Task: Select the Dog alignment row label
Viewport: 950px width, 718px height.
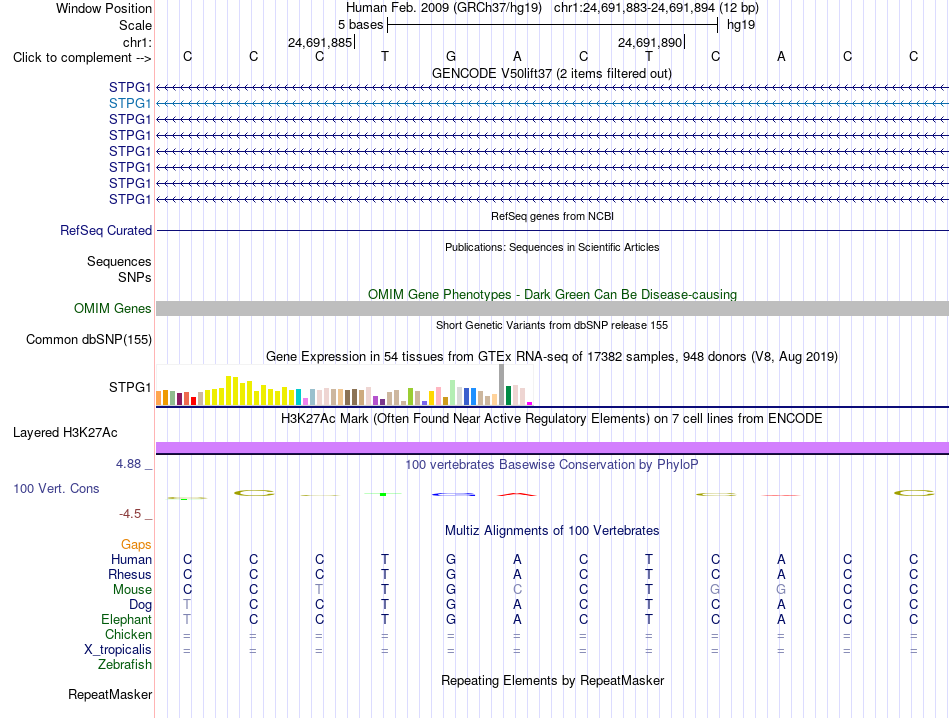Action: [x=140, y=605]
